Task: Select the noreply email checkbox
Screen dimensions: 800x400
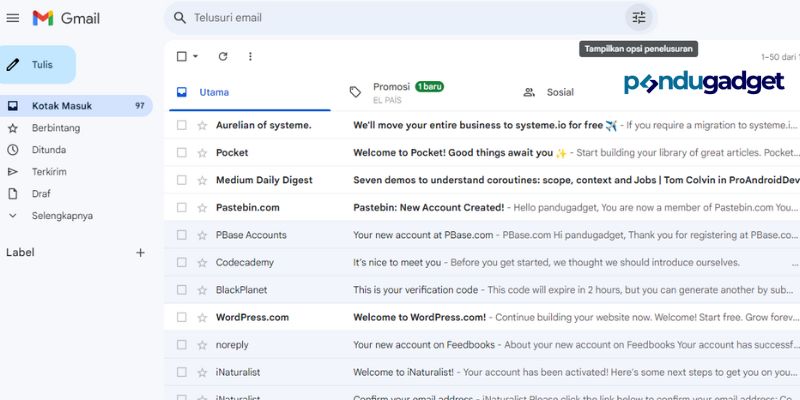Action: click(182, 345)
